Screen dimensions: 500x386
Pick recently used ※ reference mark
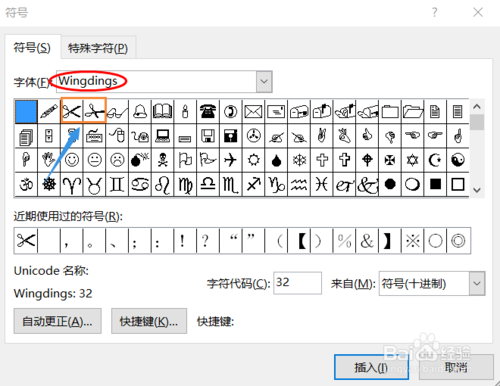click(x=412, y=241)
